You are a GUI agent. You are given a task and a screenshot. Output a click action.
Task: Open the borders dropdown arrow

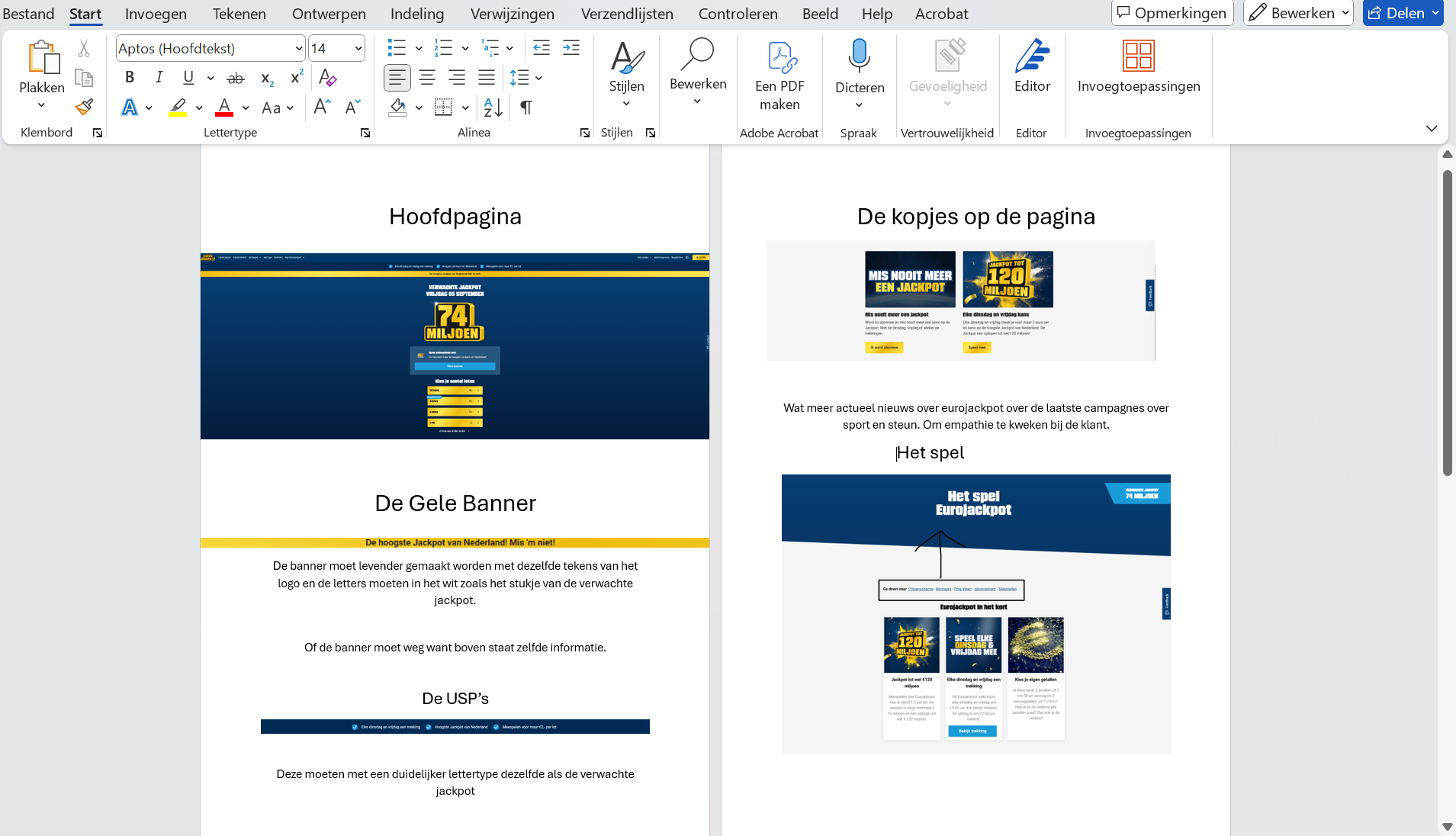465,108
